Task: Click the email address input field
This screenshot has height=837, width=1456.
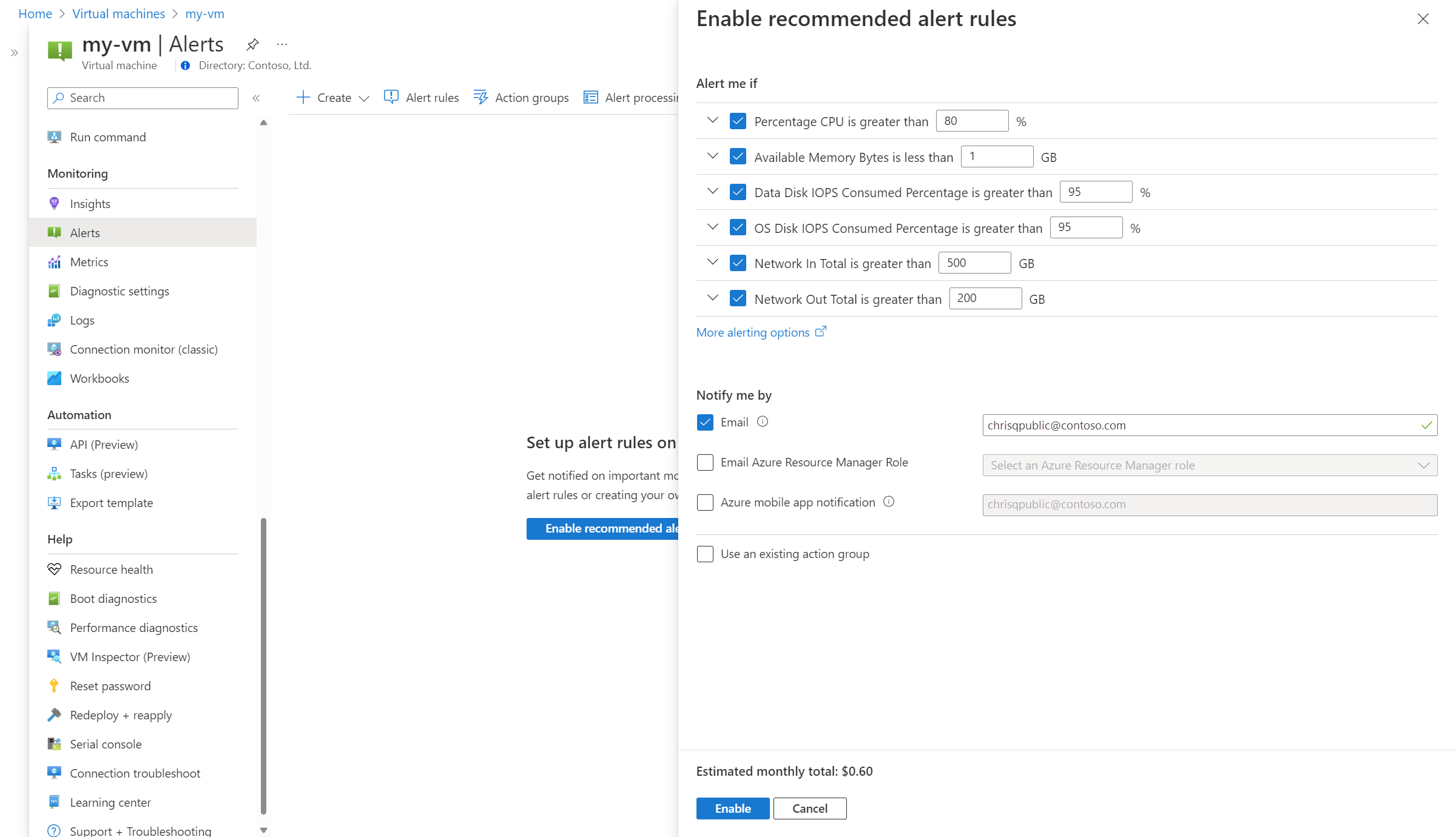Action: click(1207, 425)
